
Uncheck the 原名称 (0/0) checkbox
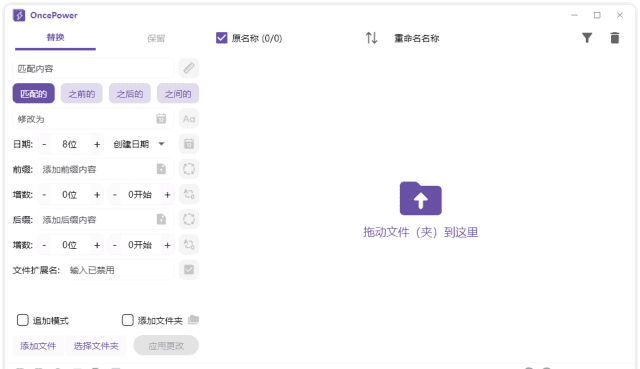[x=221, y=38]
